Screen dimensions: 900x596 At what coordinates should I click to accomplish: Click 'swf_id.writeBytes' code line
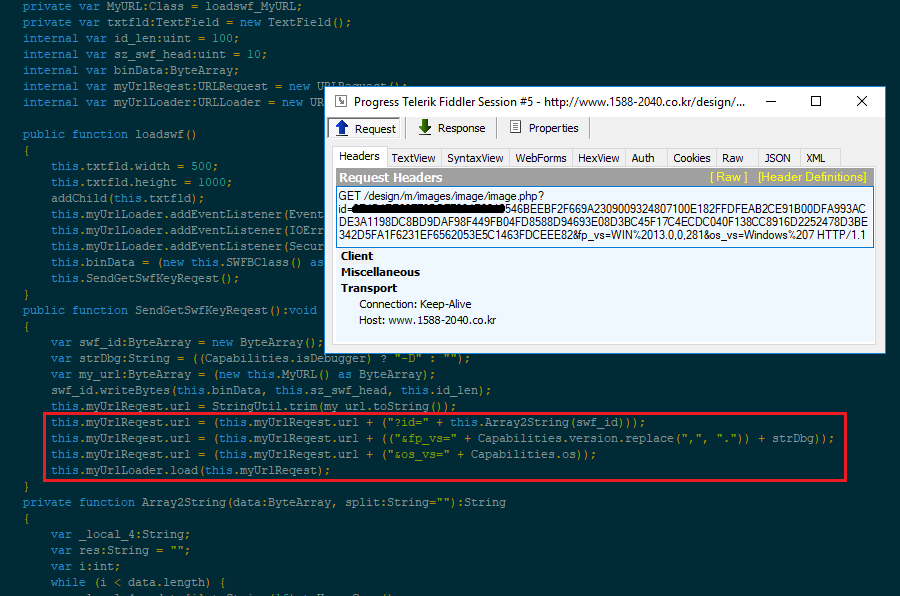pyautogui.click(x=271, y=390)
